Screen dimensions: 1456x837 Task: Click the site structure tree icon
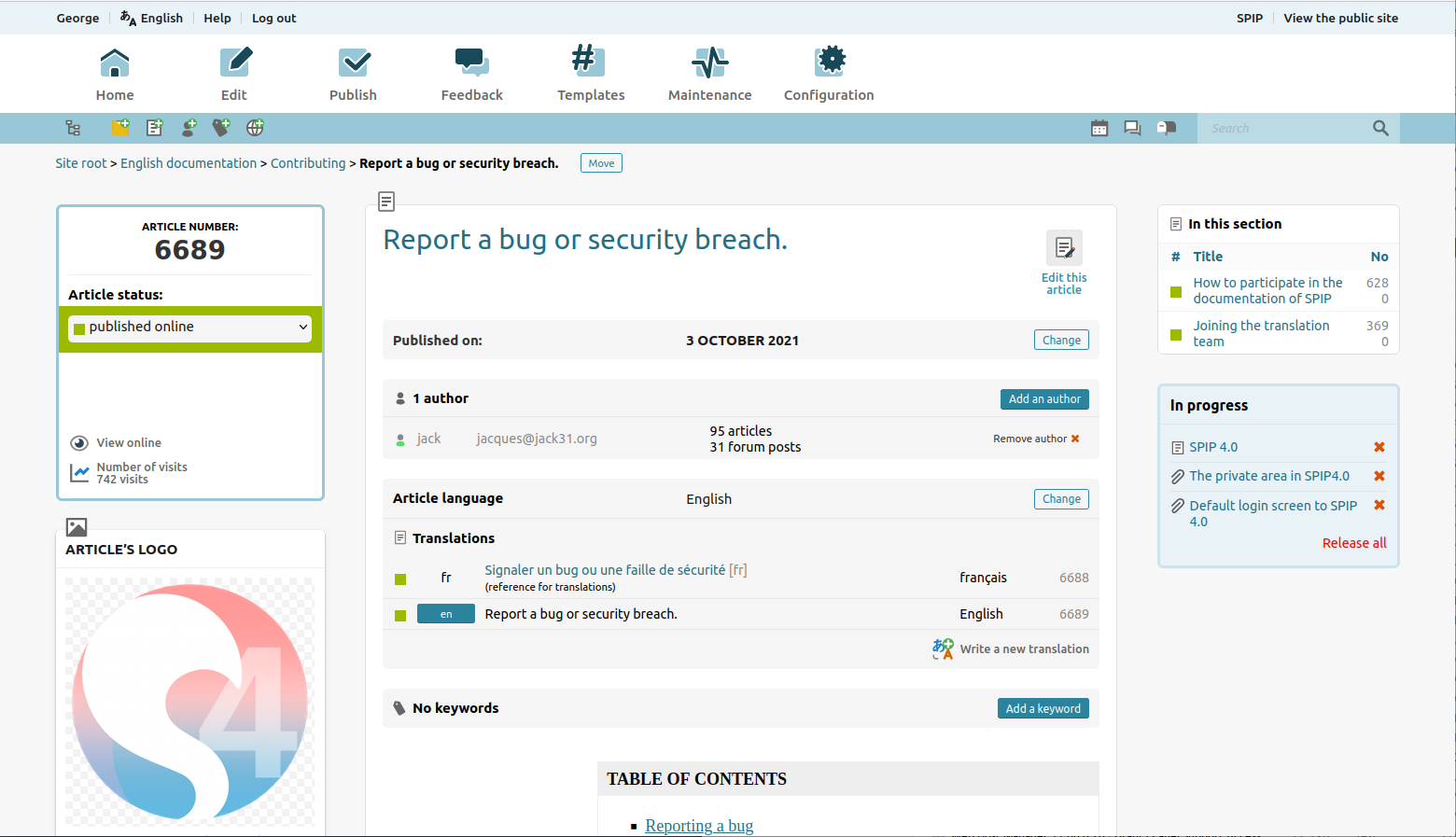coord(73,128)
